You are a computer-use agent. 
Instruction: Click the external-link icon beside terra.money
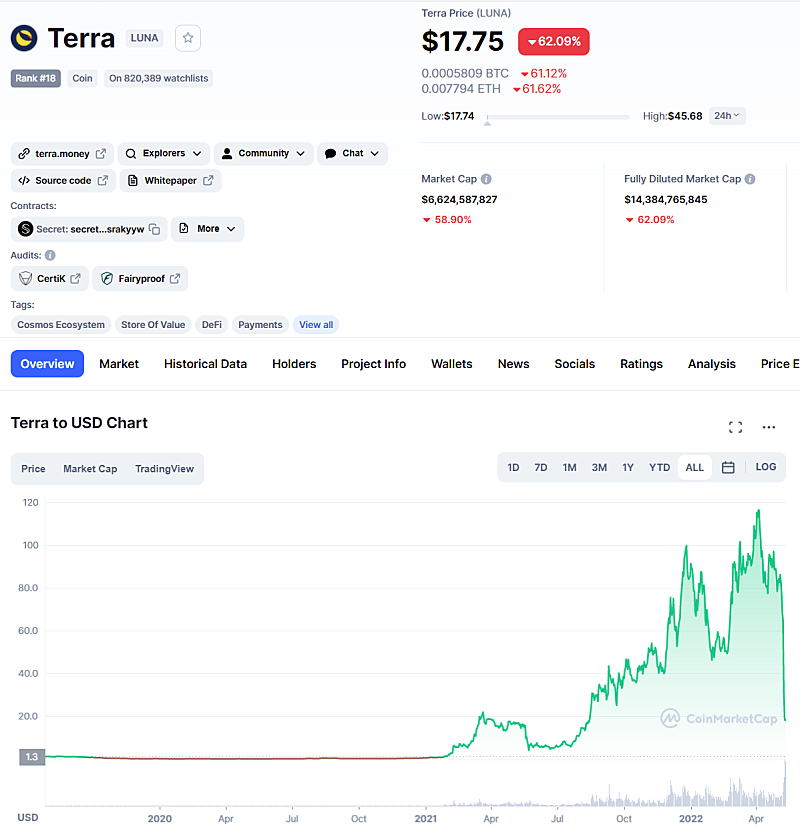click(101, 154)
